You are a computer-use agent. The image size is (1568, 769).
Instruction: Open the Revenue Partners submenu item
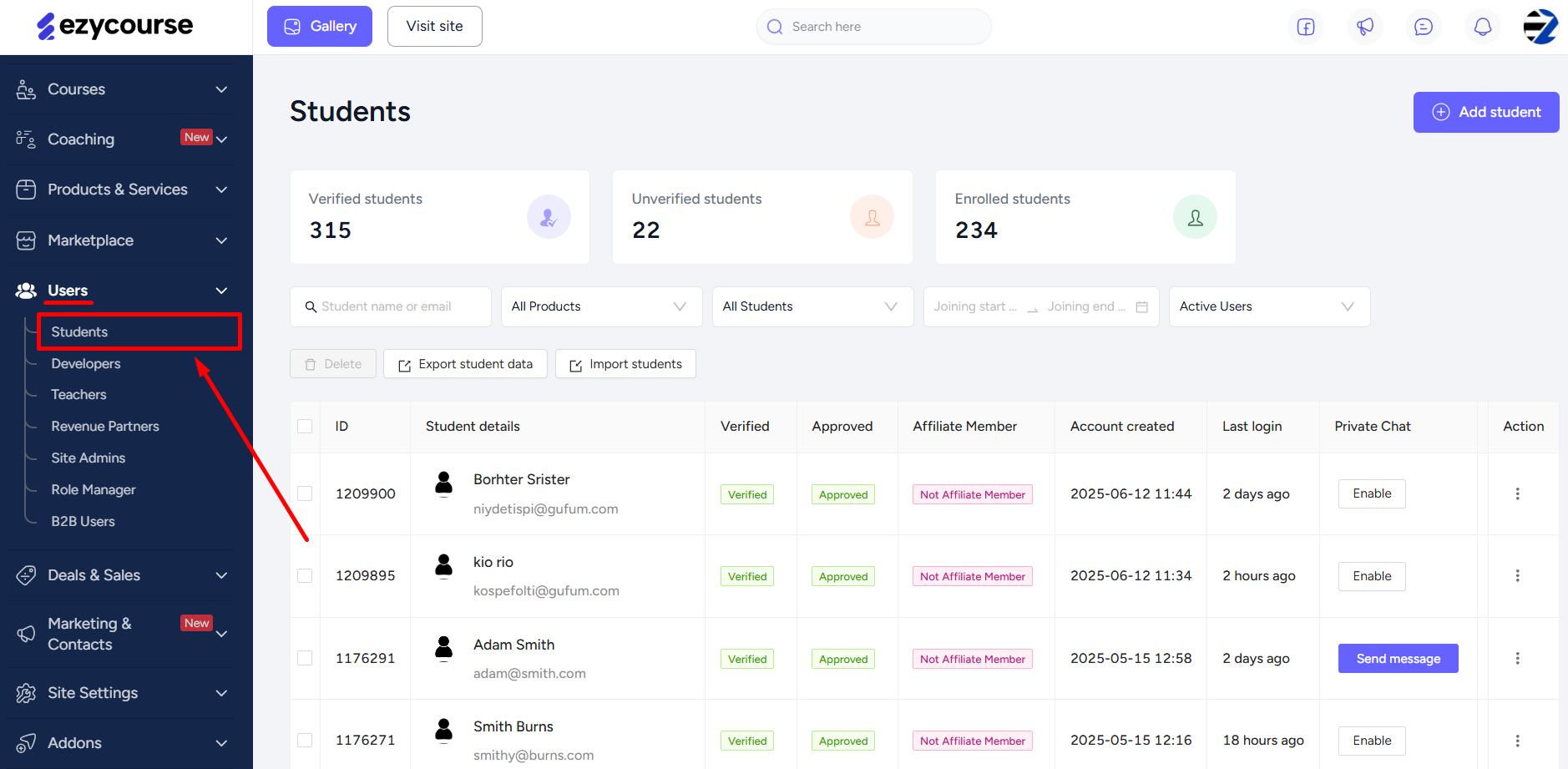click(104, 426)
